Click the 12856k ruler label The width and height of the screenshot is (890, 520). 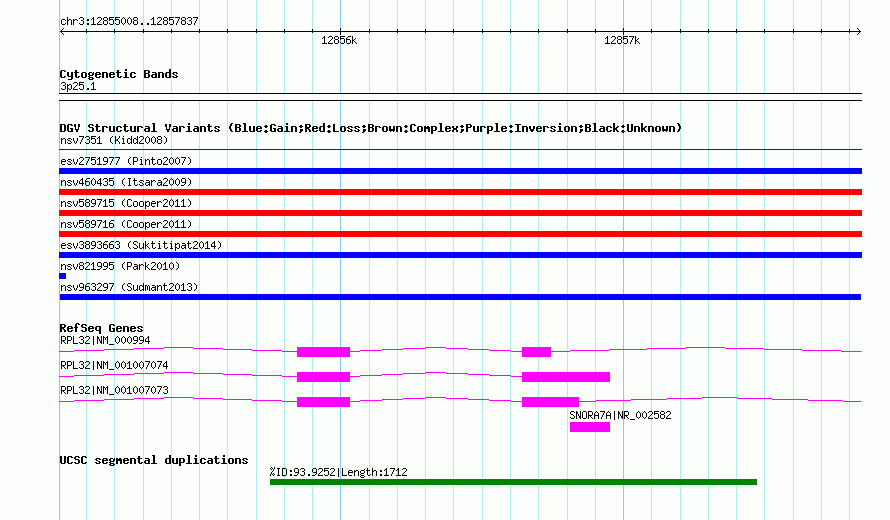[x=339, y=40]
